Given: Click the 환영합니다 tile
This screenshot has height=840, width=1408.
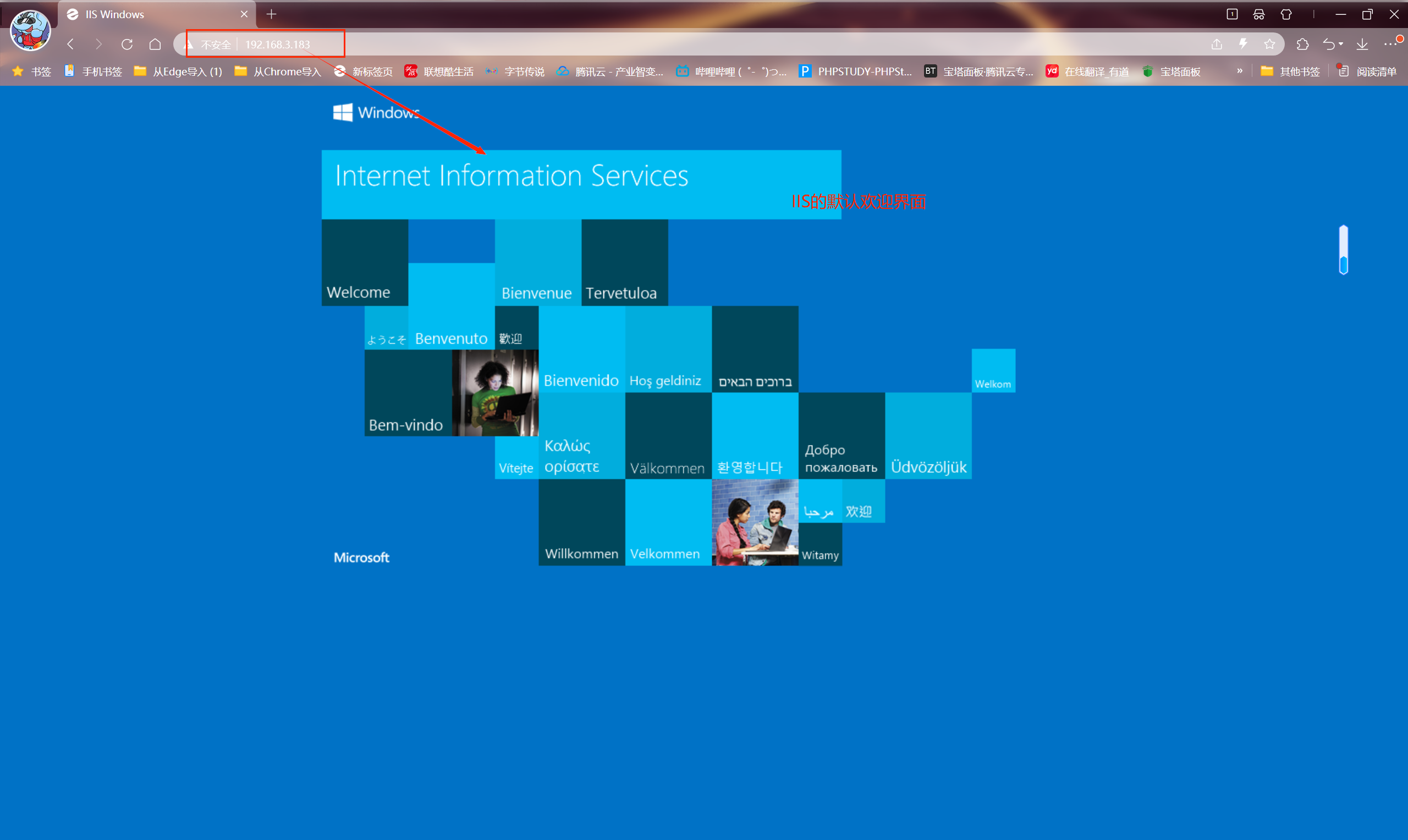Looking at the screenshot, I should point(755,436).
